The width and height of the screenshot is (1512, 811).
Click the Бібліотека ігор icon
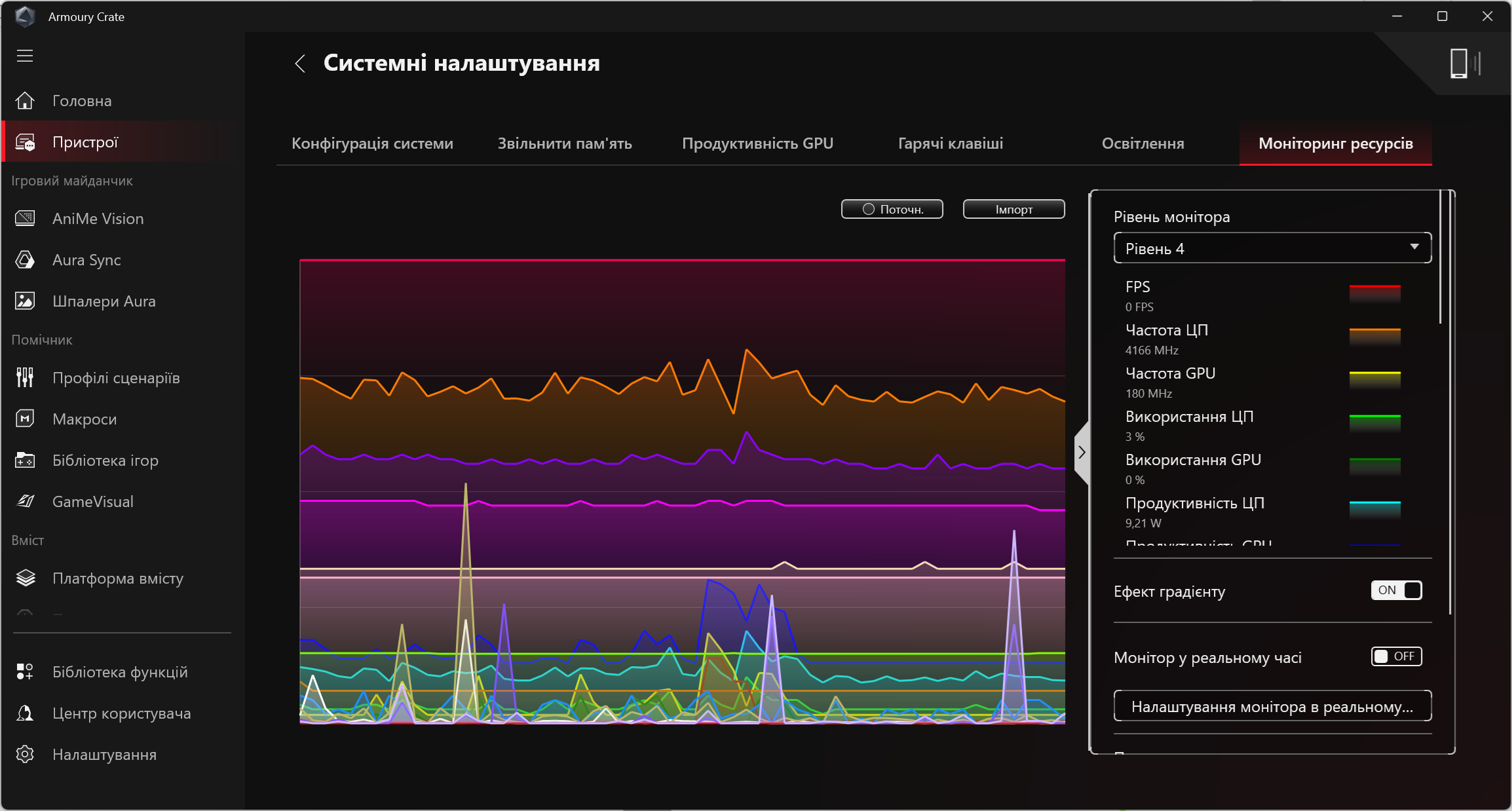25,461
